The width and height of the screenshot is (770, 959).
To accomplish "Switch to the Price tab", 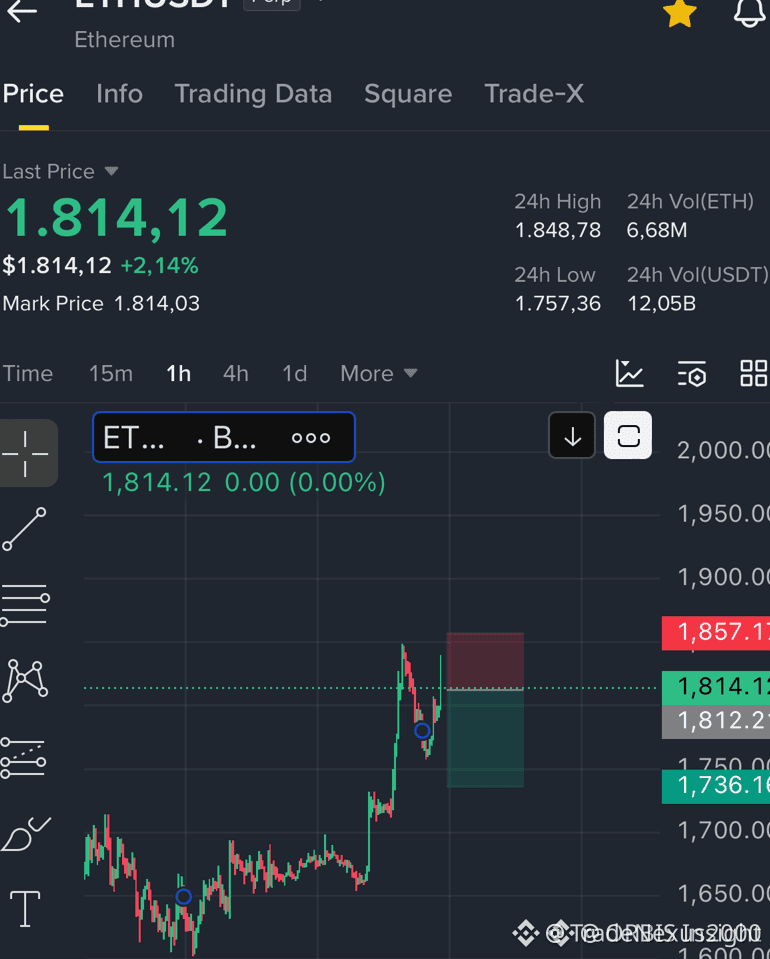I will (x=33, y=94).
